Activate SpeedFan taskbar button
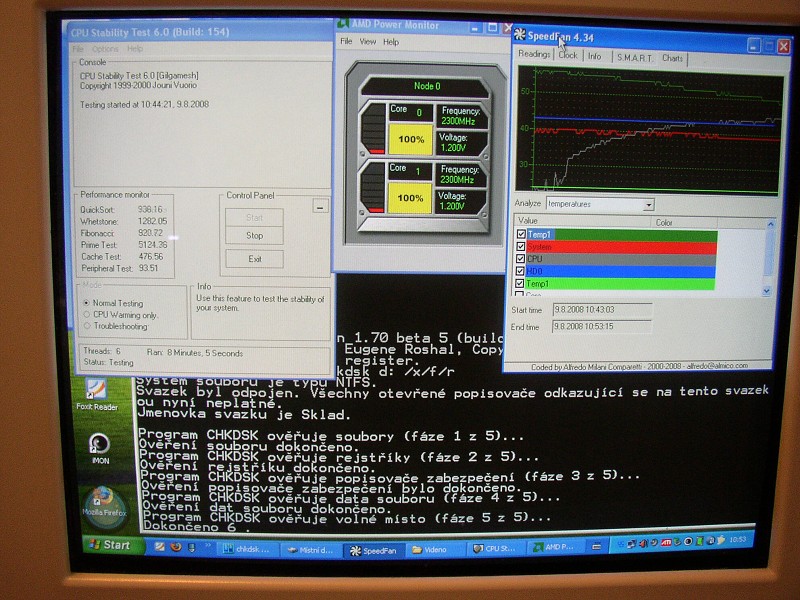The width and height of the screenshot is (800, 600). tap(373, 551)
